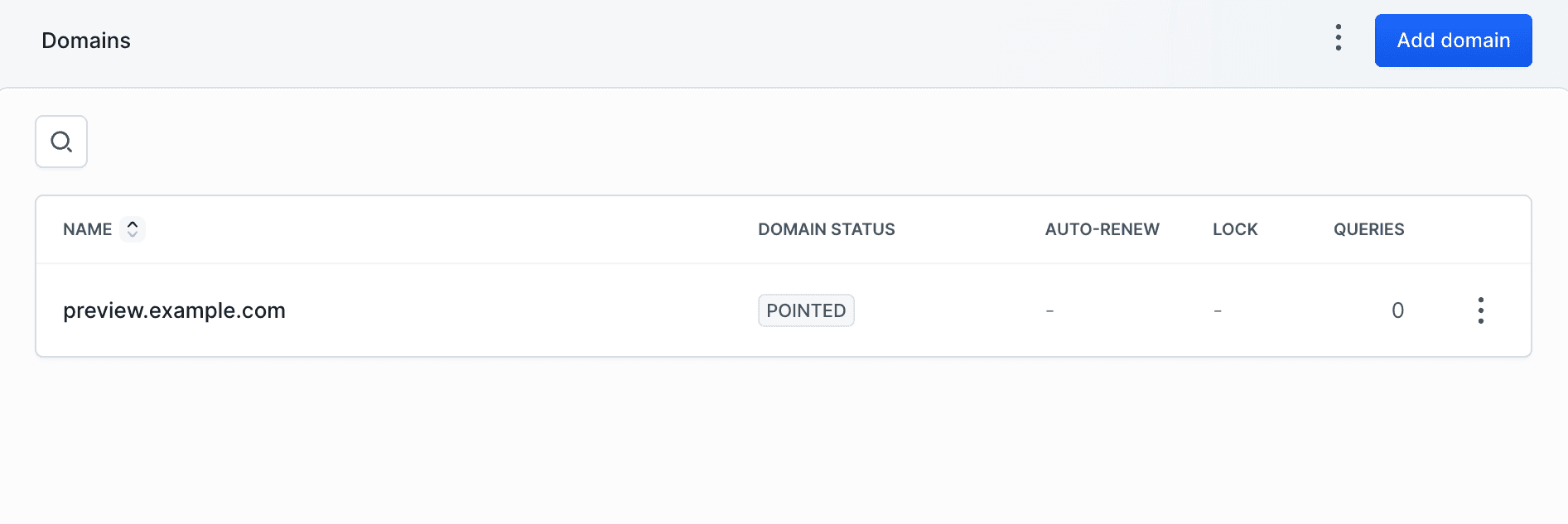Toggle the sort arrows next to NAME

133,229
